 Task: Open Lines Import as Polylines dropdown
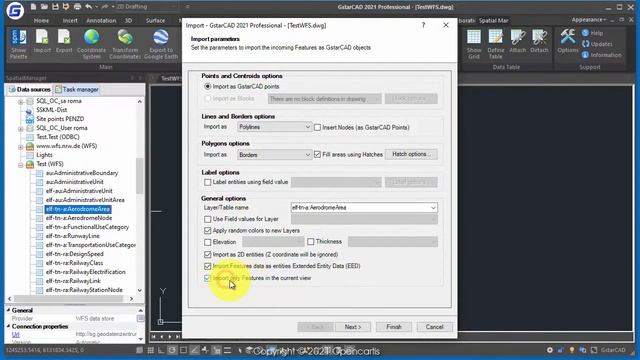[274, 127]
